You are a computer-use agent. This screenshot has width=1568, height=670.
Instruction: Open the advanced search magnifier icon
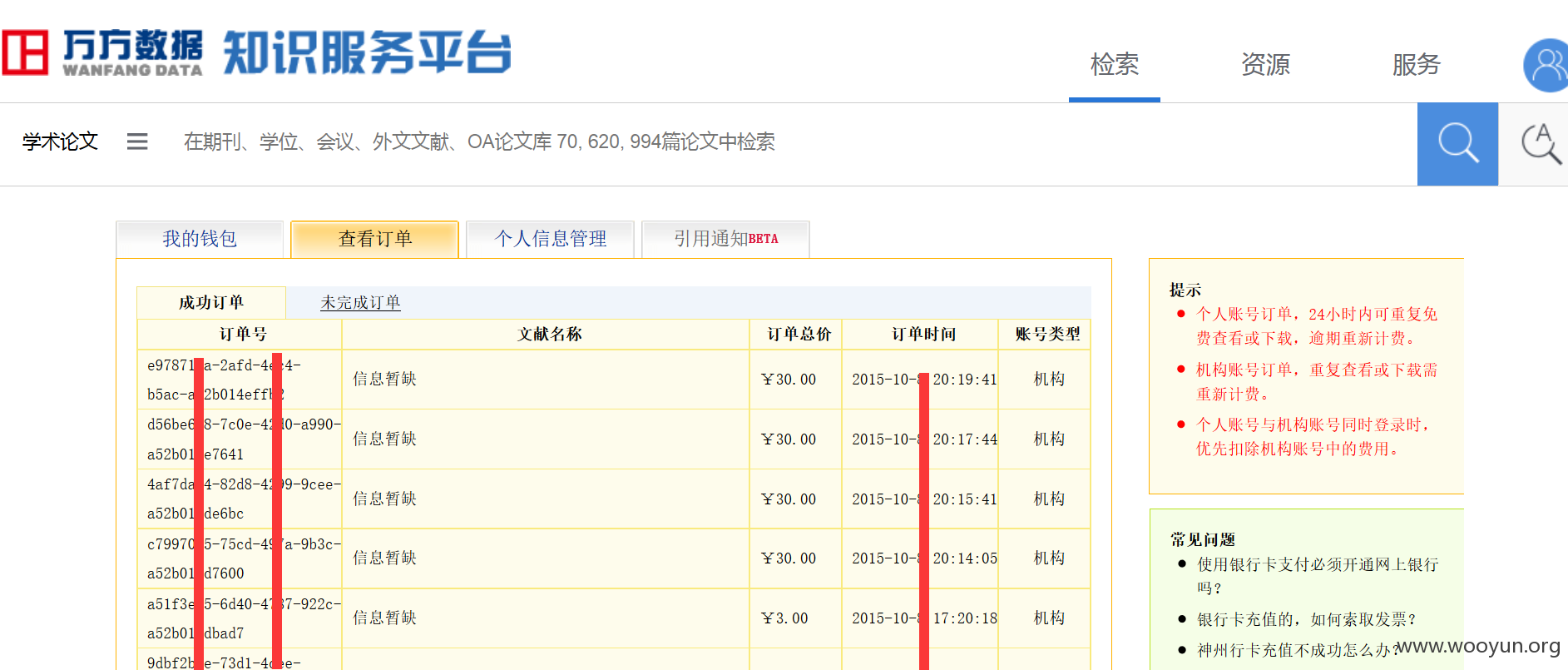tap(1540, 144)
